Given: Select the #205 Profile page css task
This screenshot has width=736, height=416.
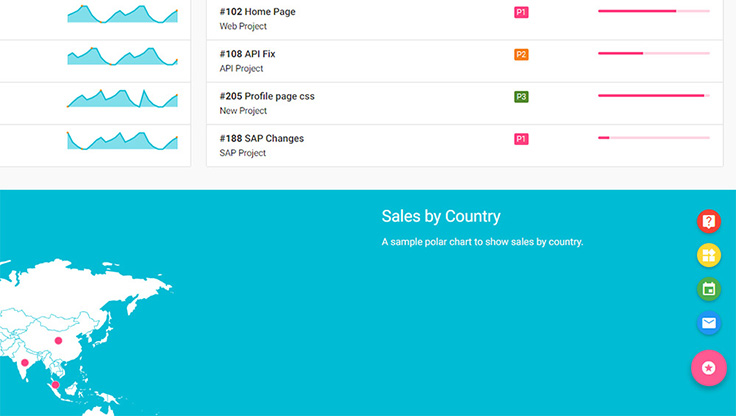Looking at the screenshot, I should point(267,96).
